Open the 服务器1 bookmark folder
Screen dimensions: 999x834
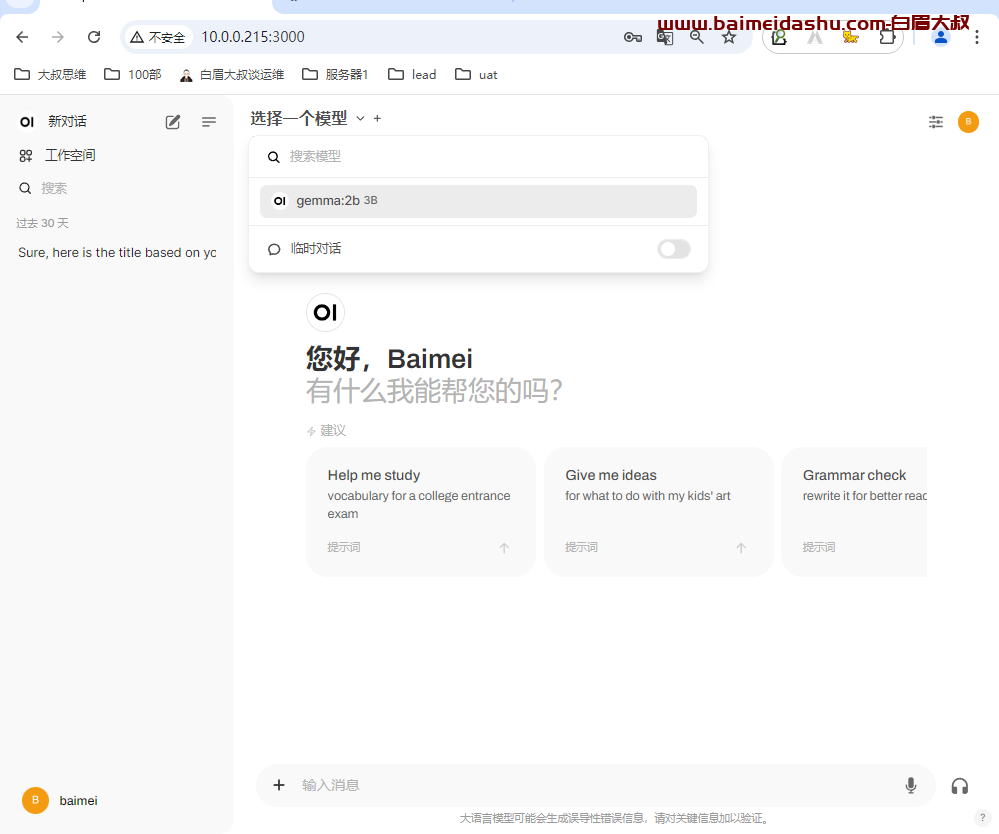(335, 75)
